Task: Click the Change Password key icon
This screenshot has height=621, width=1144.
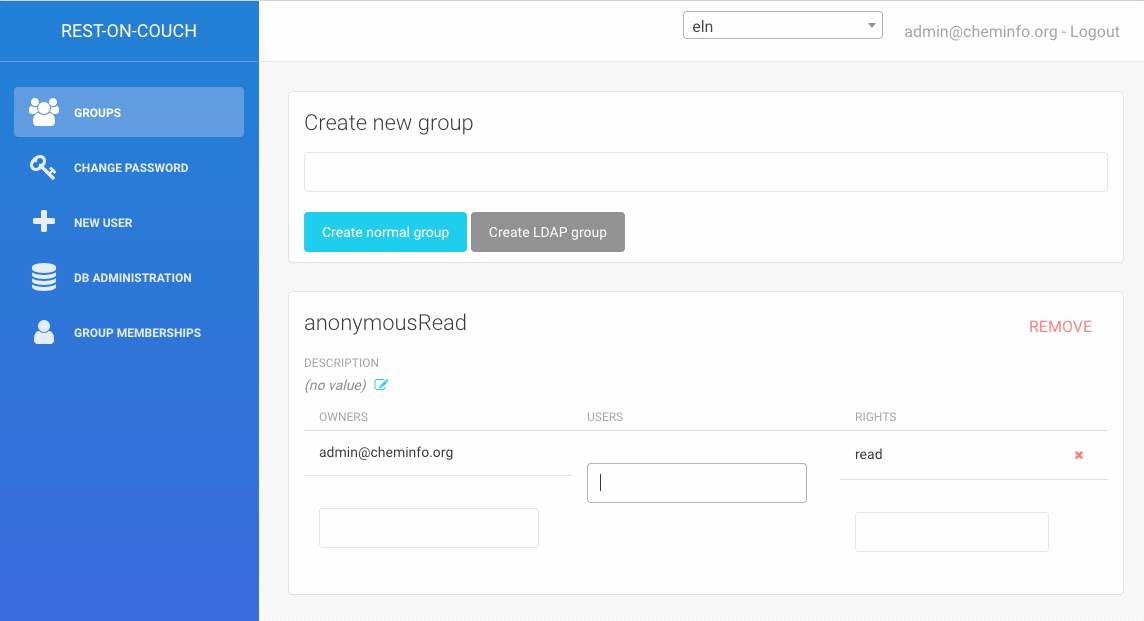Action: (43, 167)
